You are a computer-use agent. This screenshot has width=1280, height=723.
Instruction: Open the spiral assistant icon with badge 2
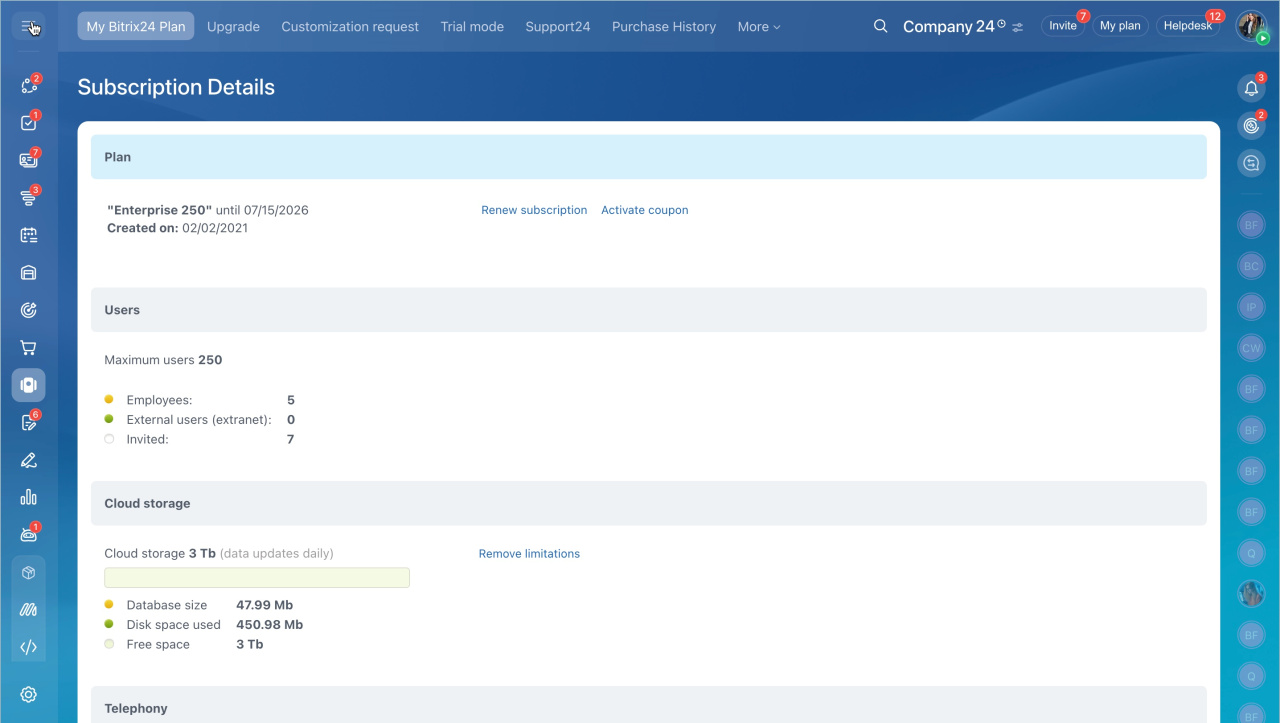click(1251, 126)
